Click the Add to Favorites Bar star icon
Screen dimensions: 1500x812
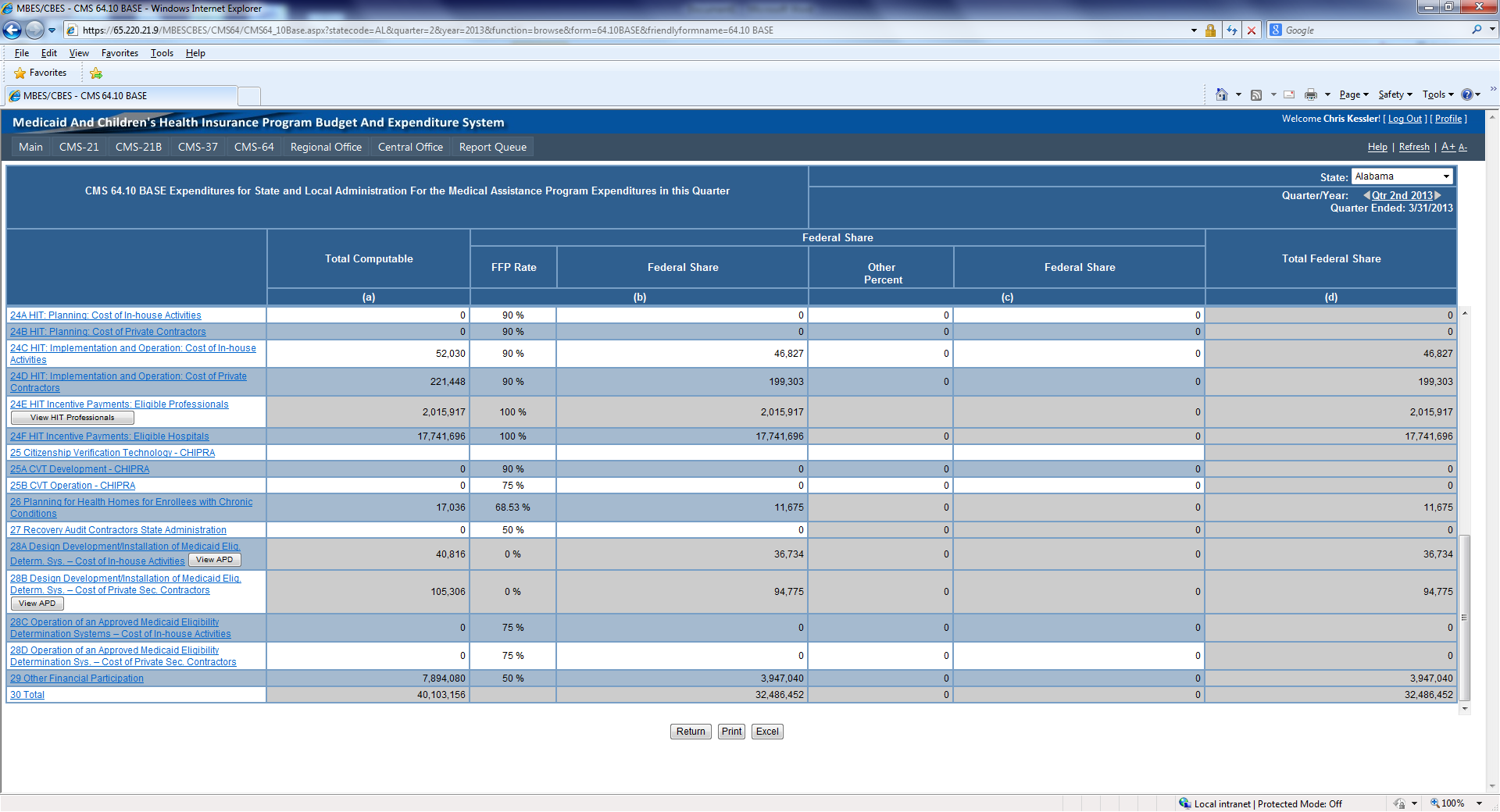[x=96, y=73]
